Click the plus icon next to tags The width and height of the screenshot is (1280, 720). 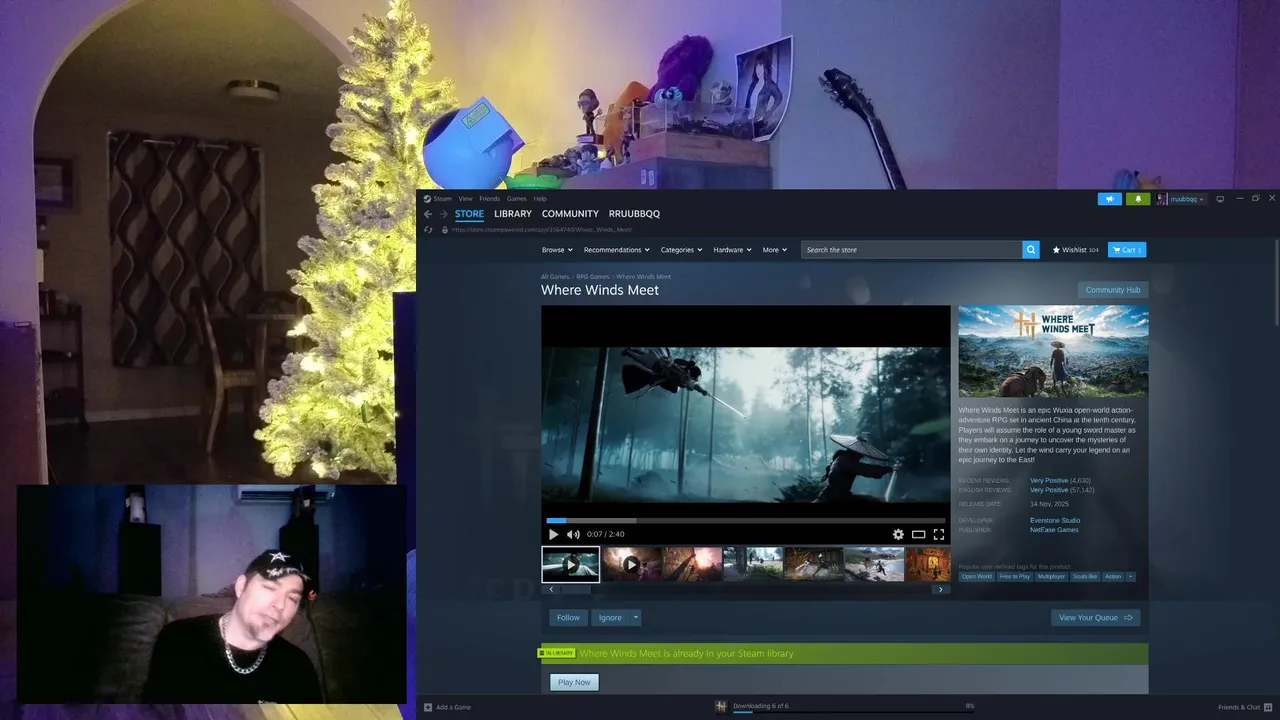(x=1131, y=576)
